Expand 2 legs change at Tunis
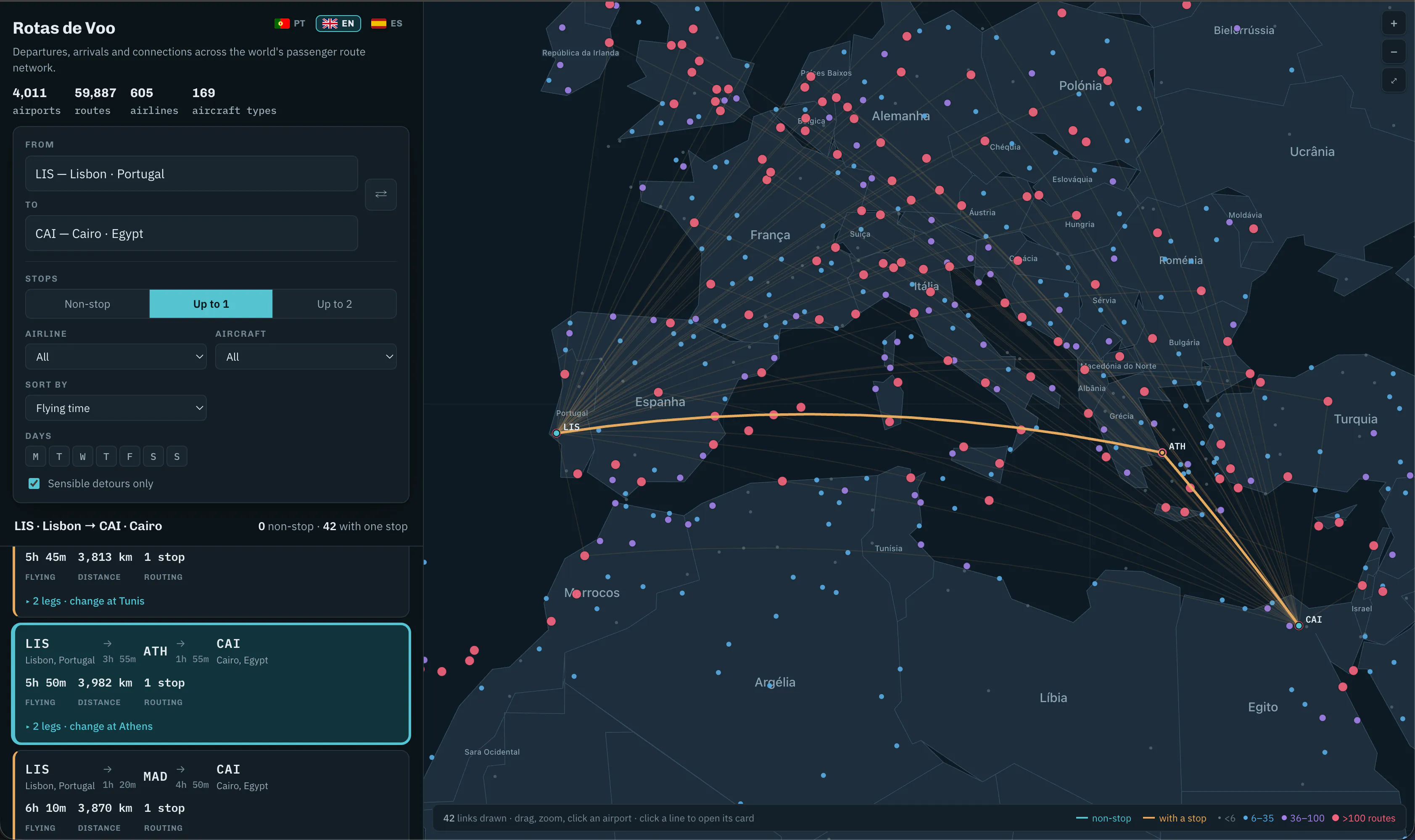1415x840 pixels. 85,601
